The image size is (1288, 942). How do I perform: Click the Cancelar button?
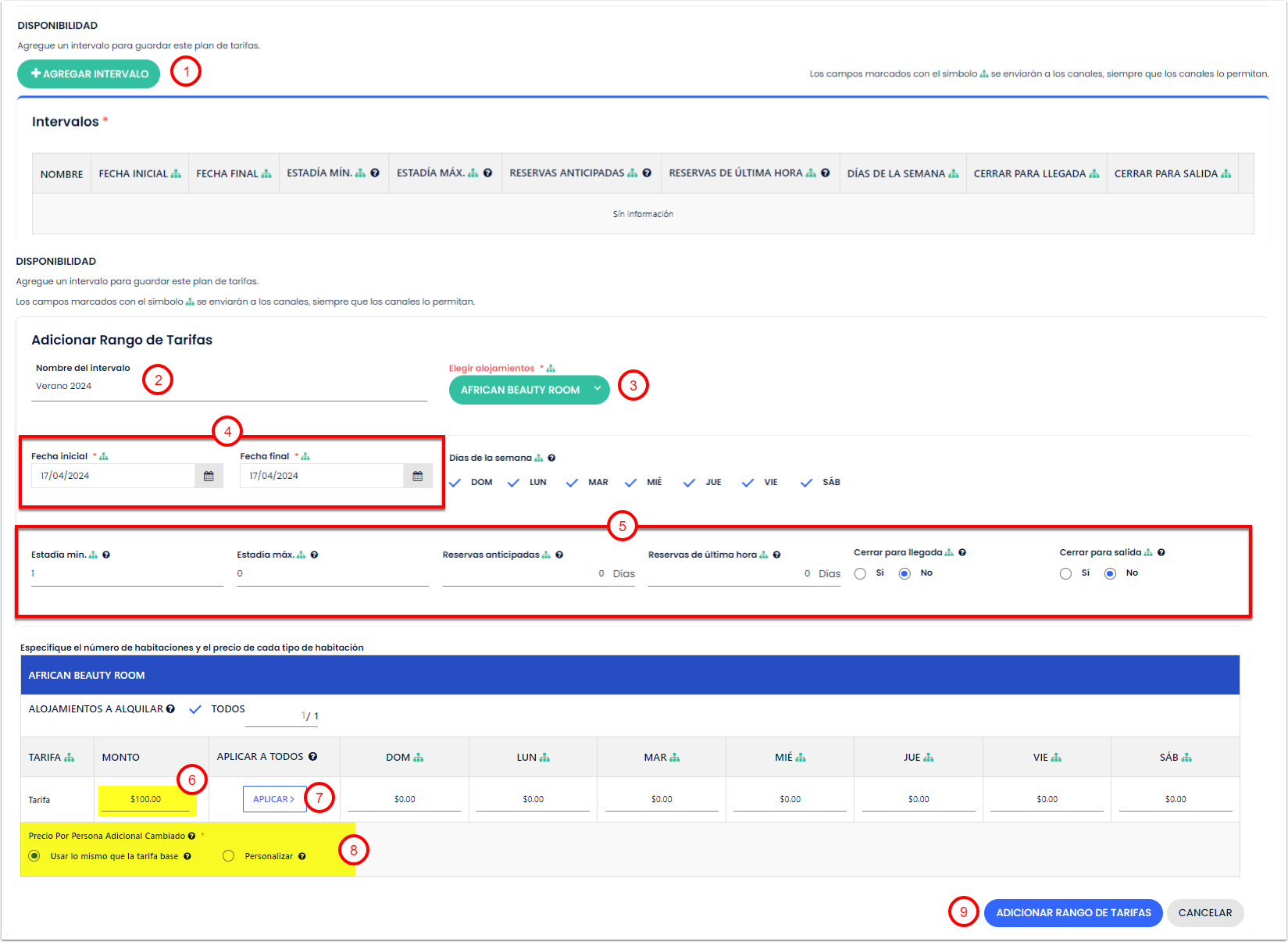click(1204, 912)
